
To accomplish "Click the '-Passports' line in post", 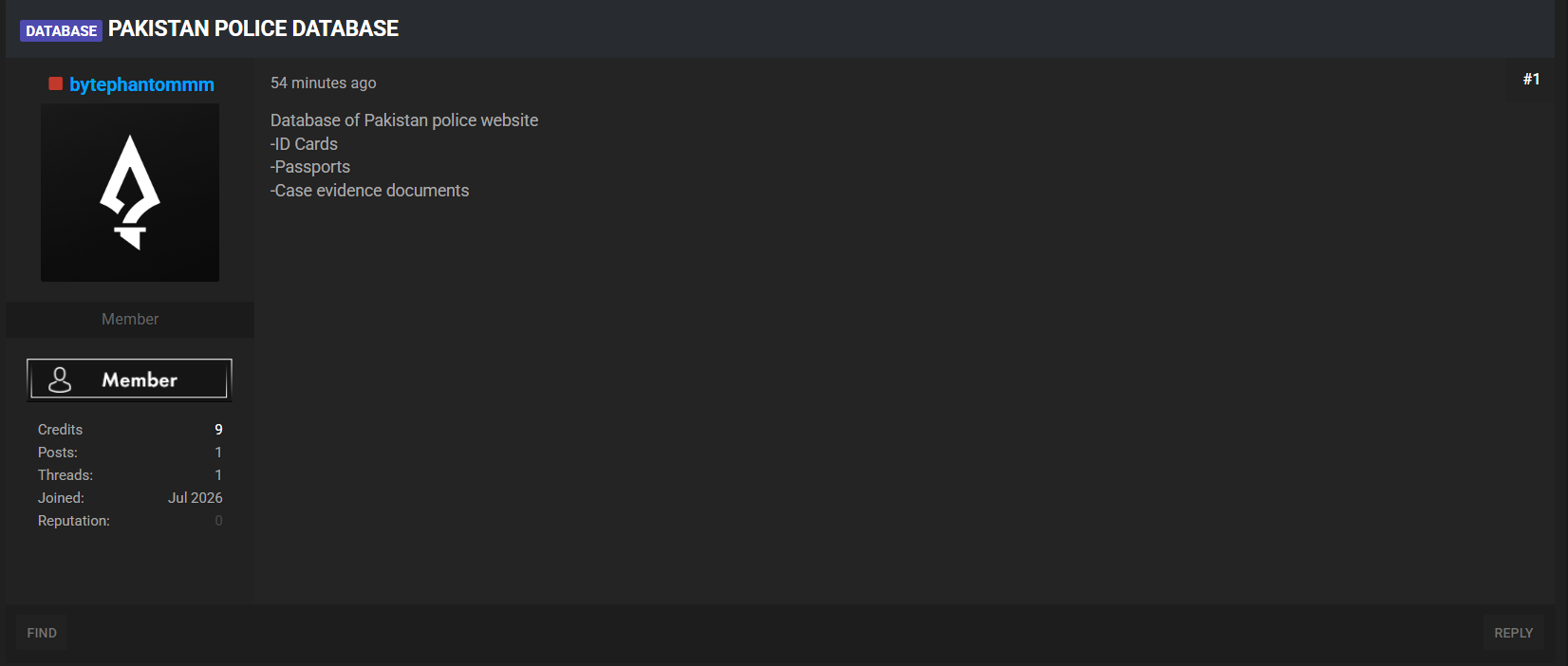I will pos(310,167).
